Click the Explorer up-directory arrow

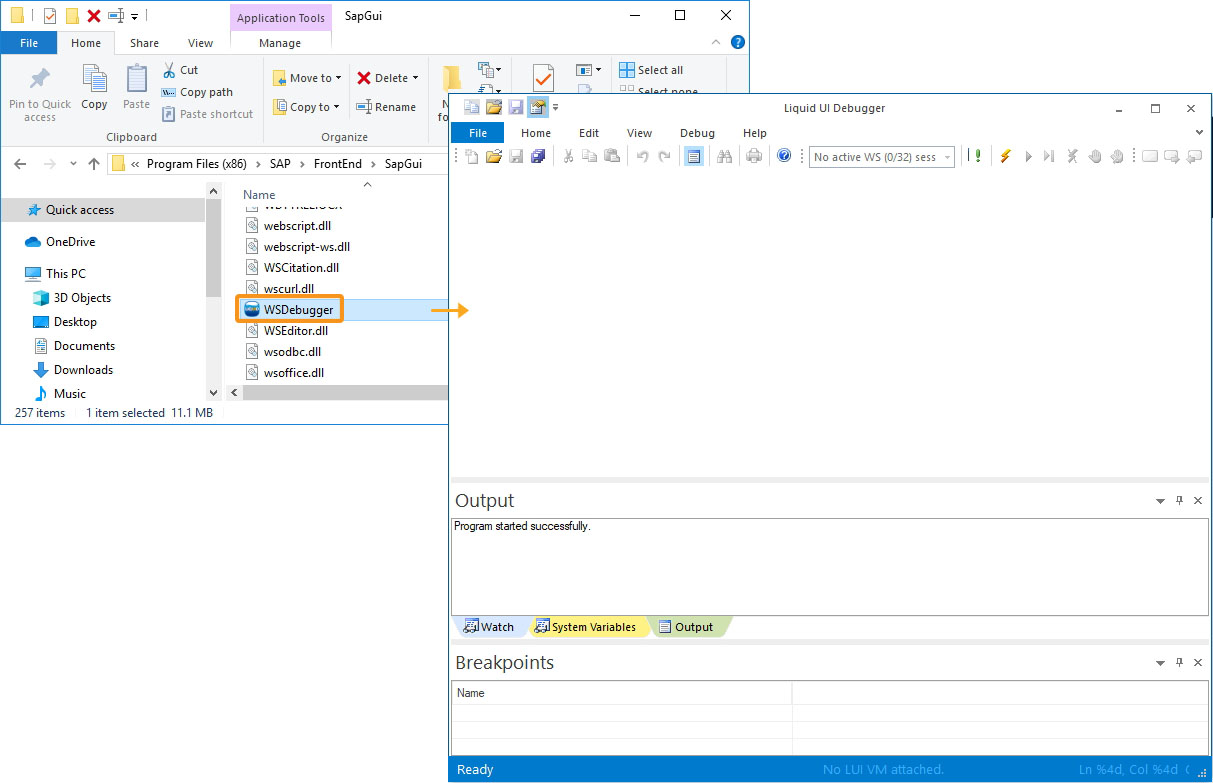pos(94,164)
